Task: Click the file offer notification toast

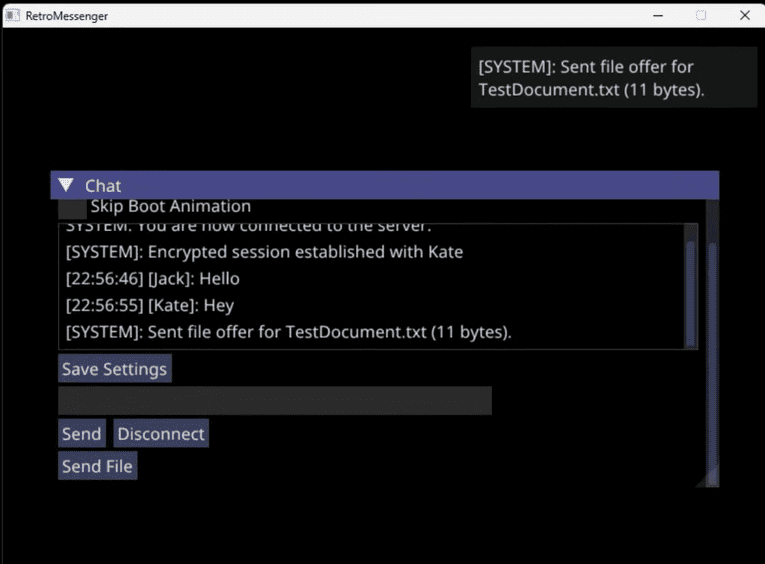Action: click(613, 78)
